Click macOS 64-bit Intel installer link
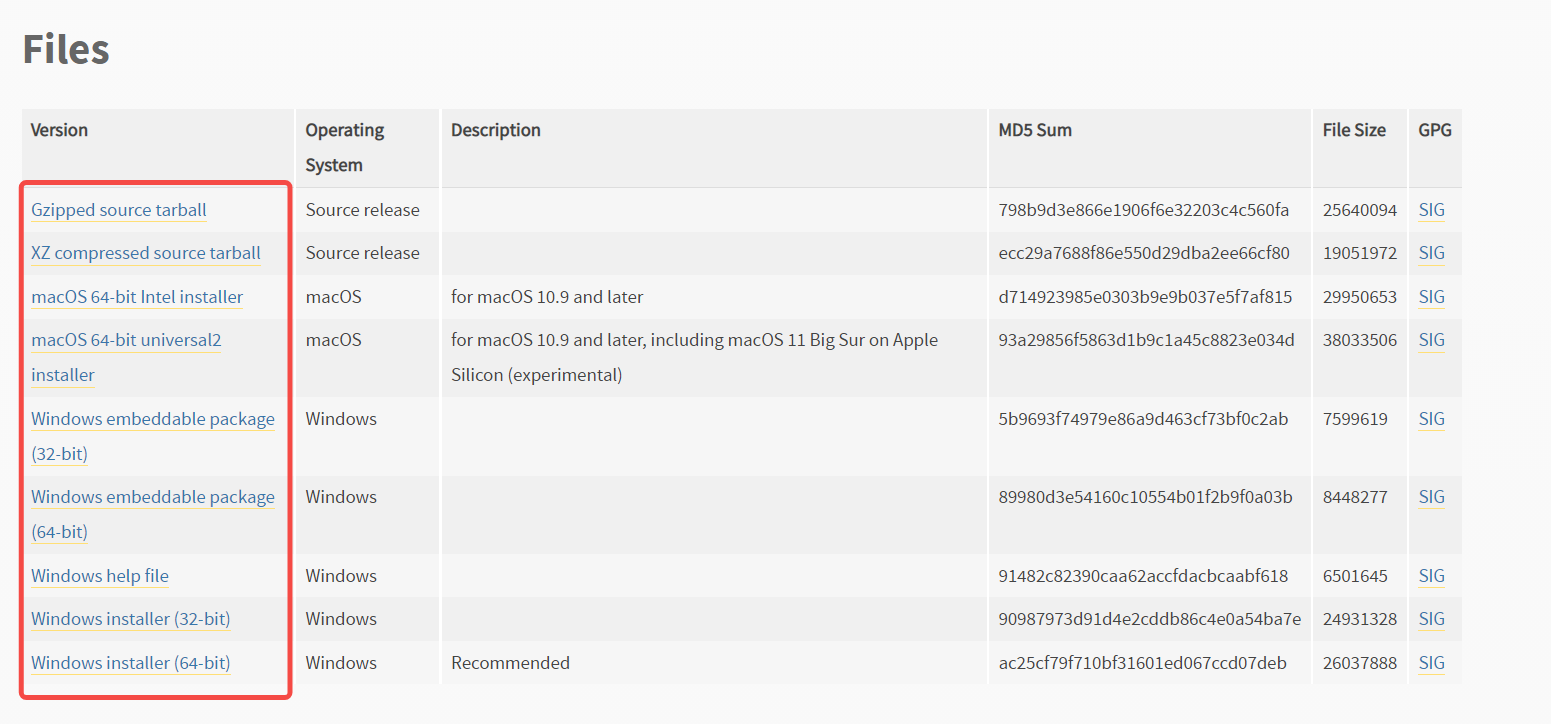Image resolution: width=1551 pixels, height=724 pixels. tap(137, 297)
